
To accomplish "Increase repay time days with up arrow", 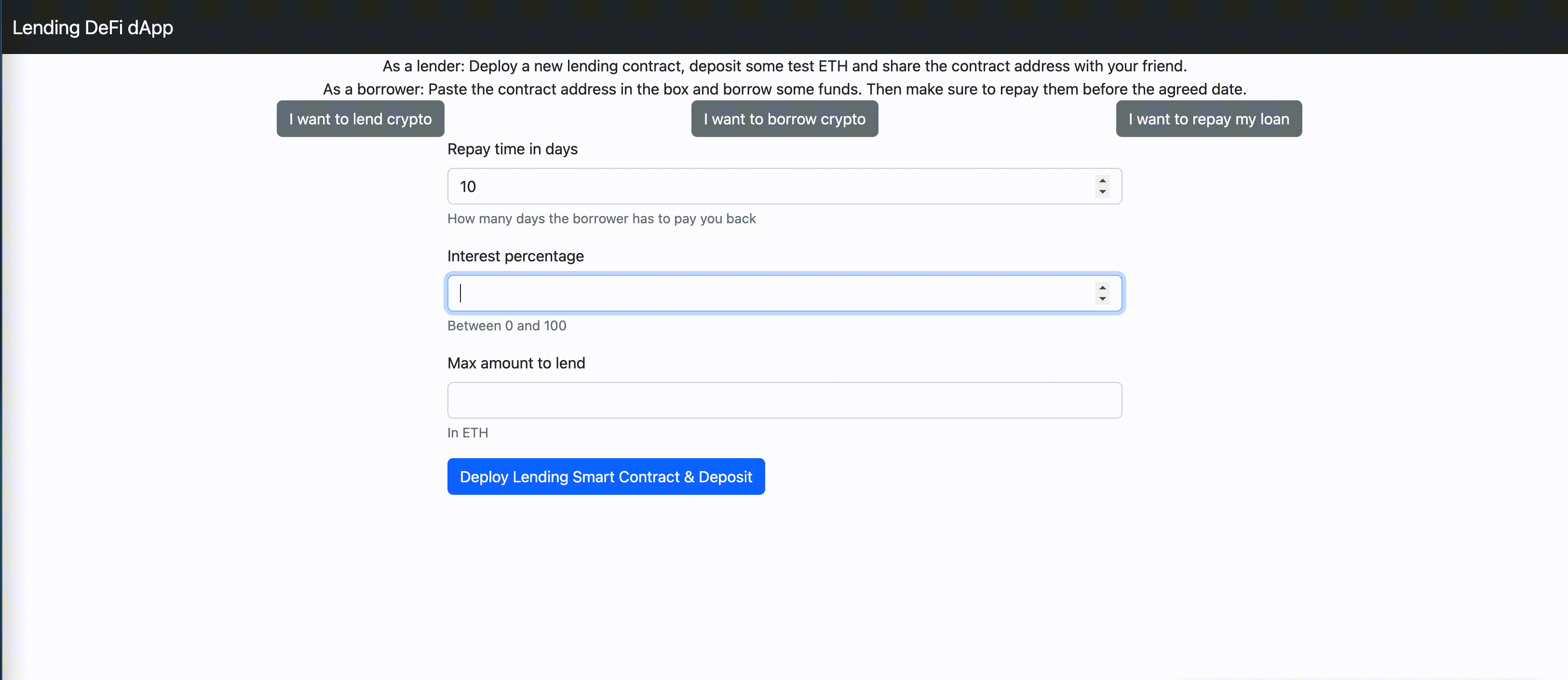I will (x=1102, y=181).
